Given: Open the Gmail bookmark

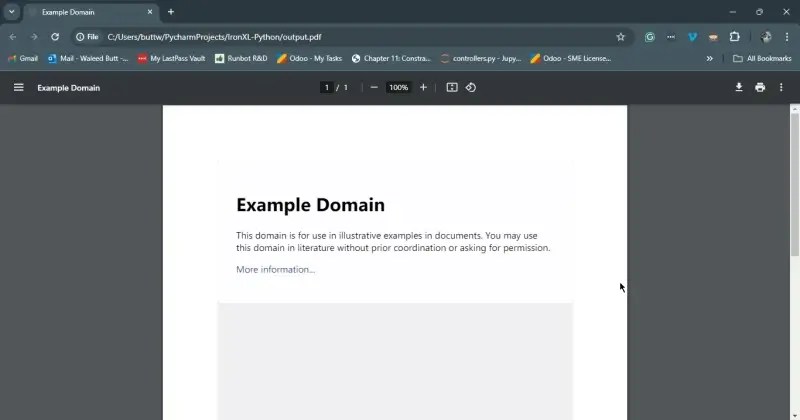Looking at the screenshot, I should click(23, 59).
